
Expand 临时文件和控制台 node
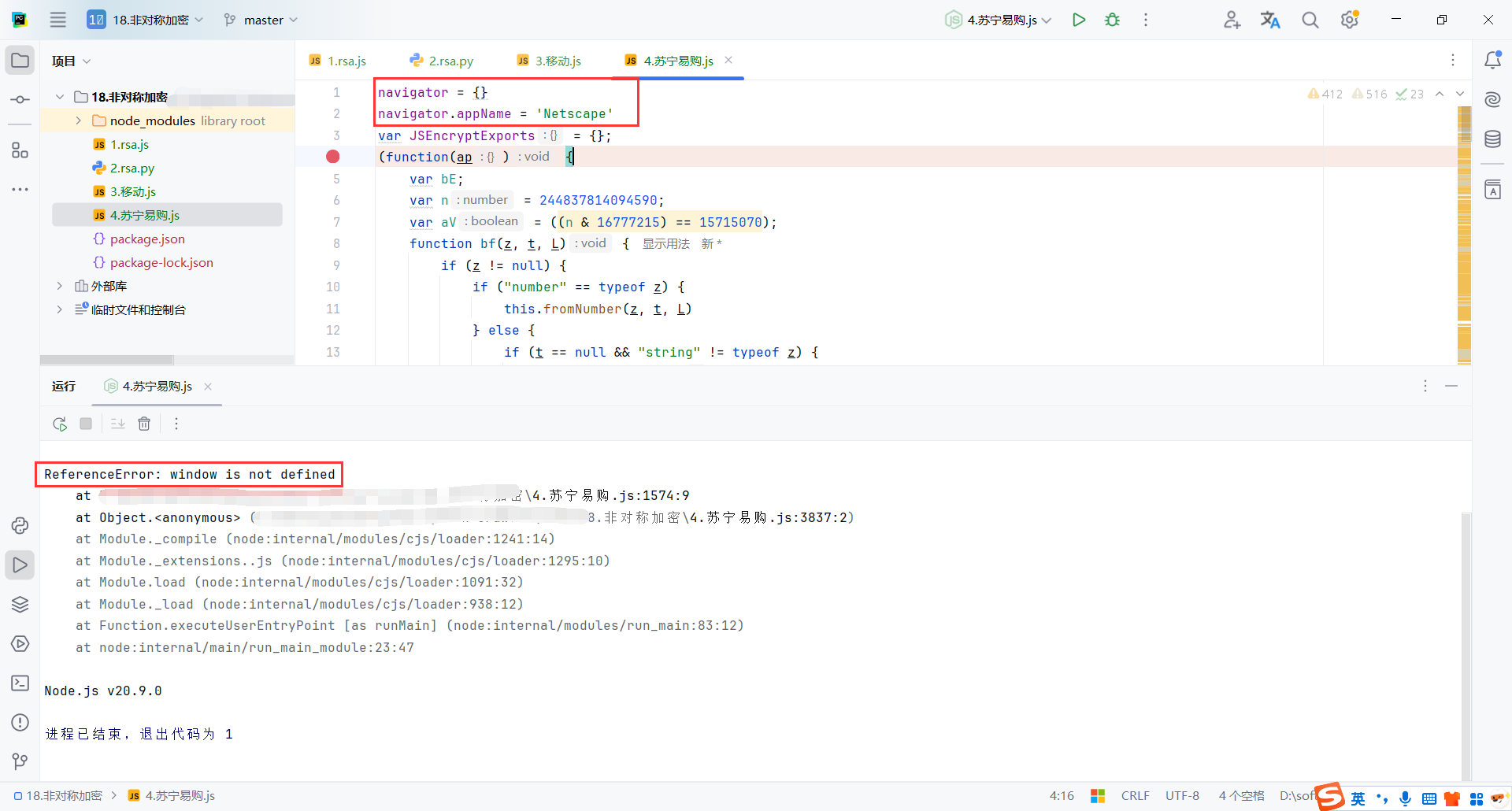(60, 309)
